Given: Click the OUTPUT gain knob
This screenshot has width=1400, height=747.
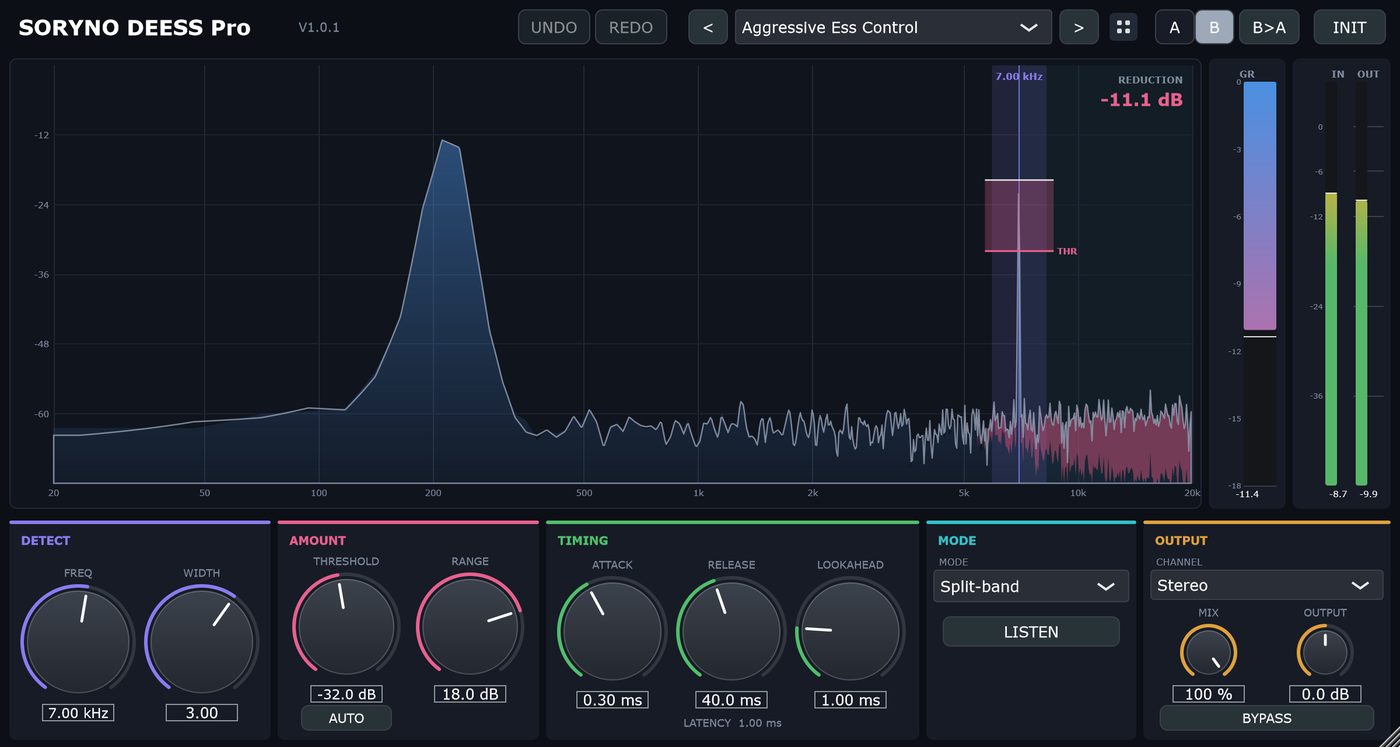Looking at the screenshot, I should click(1325, 652).
